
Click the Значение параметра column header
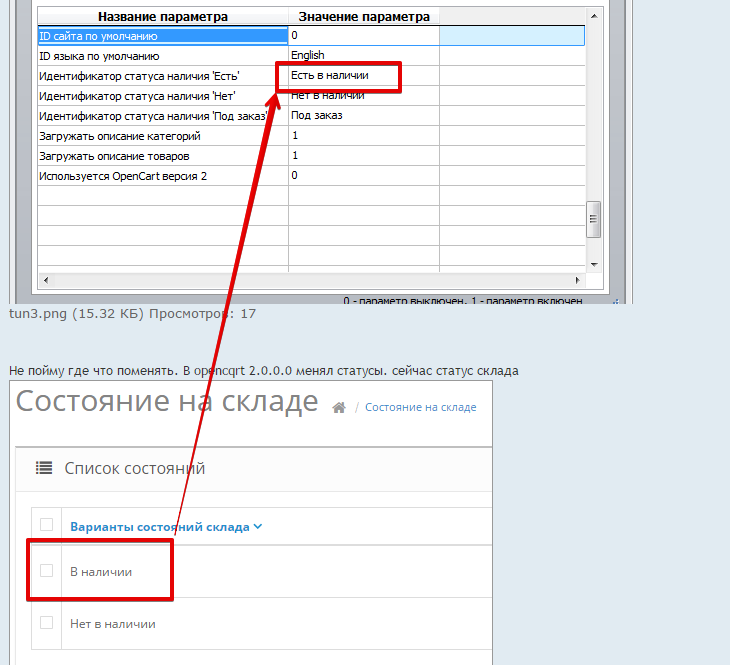tap(364, 17)
